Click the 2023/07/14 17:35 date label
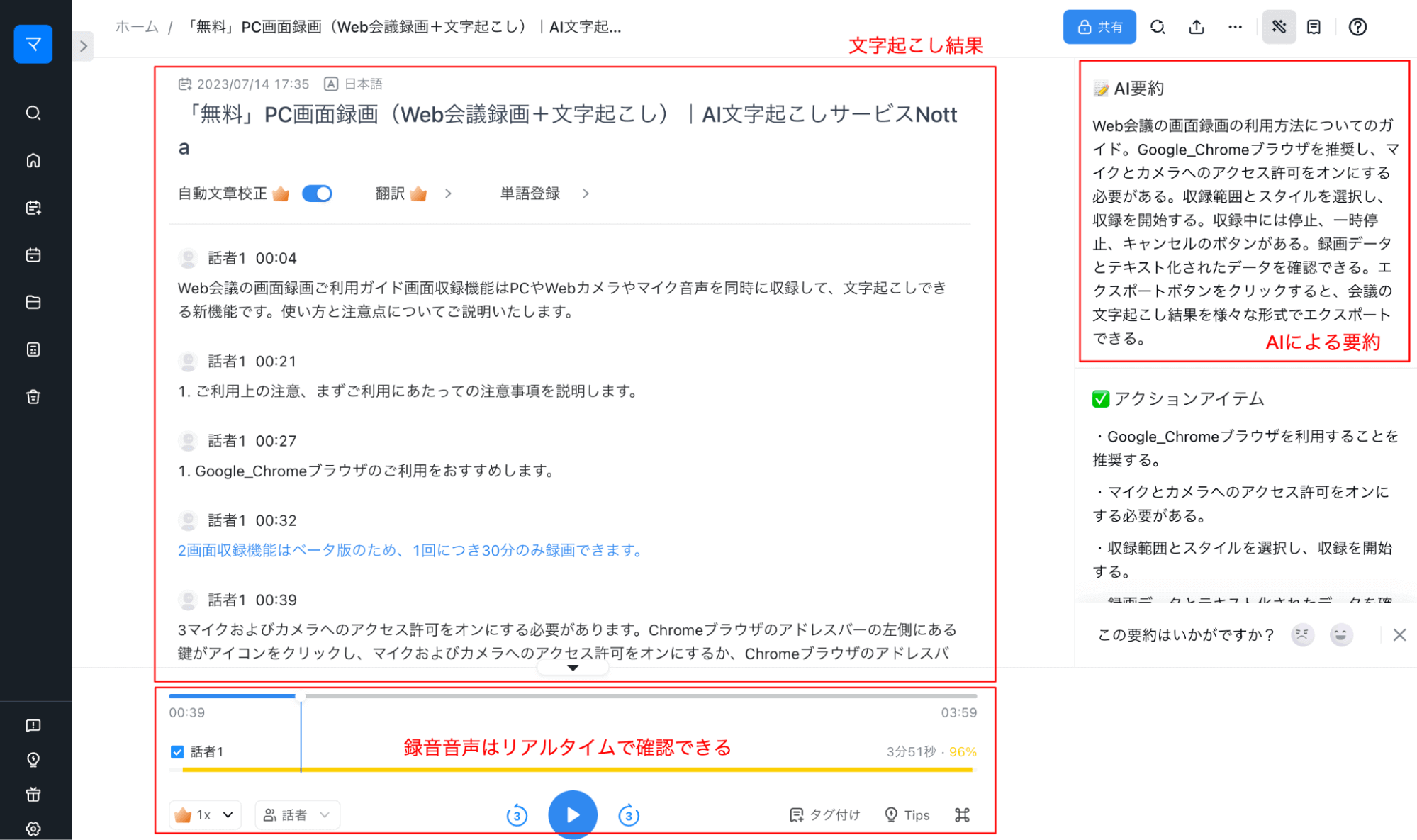Screen dimensions: 1417x840 tap(252, 84)
